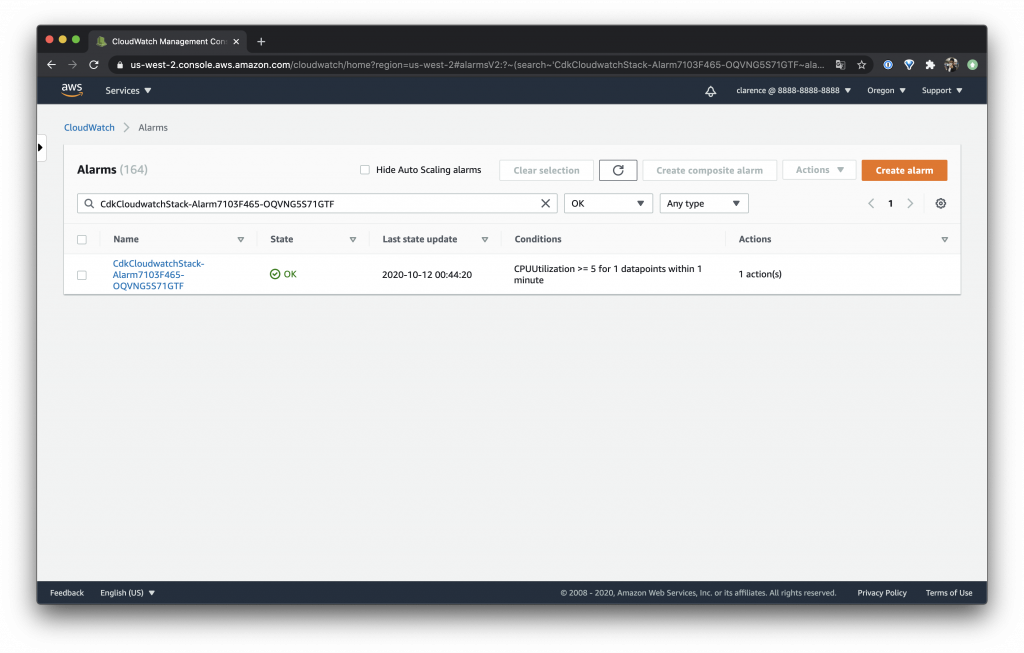The image size is (1024, 653).
Task: Reload the browser page
Action: click(94, 65)
